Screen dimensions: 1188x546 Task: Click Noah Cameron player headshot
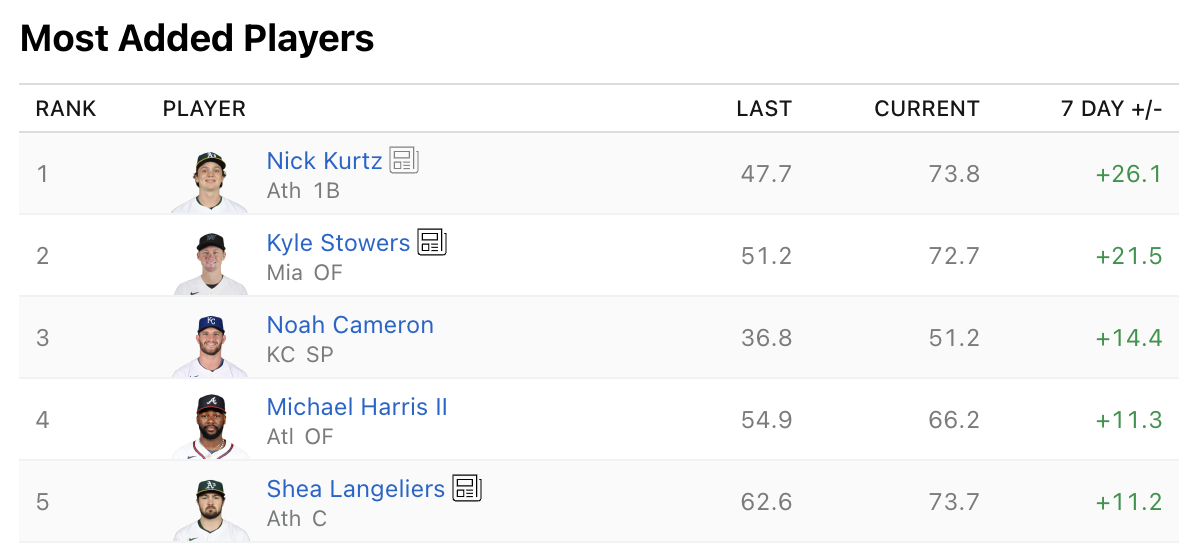pyautogui.click(x=210, y=344)
